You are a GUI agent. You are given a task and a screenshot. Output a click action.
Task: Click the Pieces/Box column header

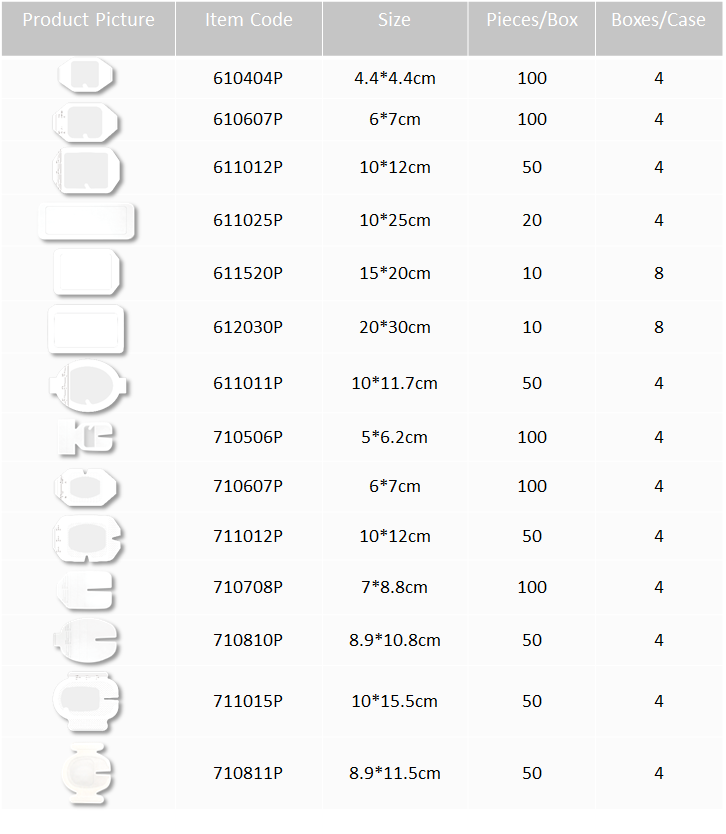click(532, 20)
